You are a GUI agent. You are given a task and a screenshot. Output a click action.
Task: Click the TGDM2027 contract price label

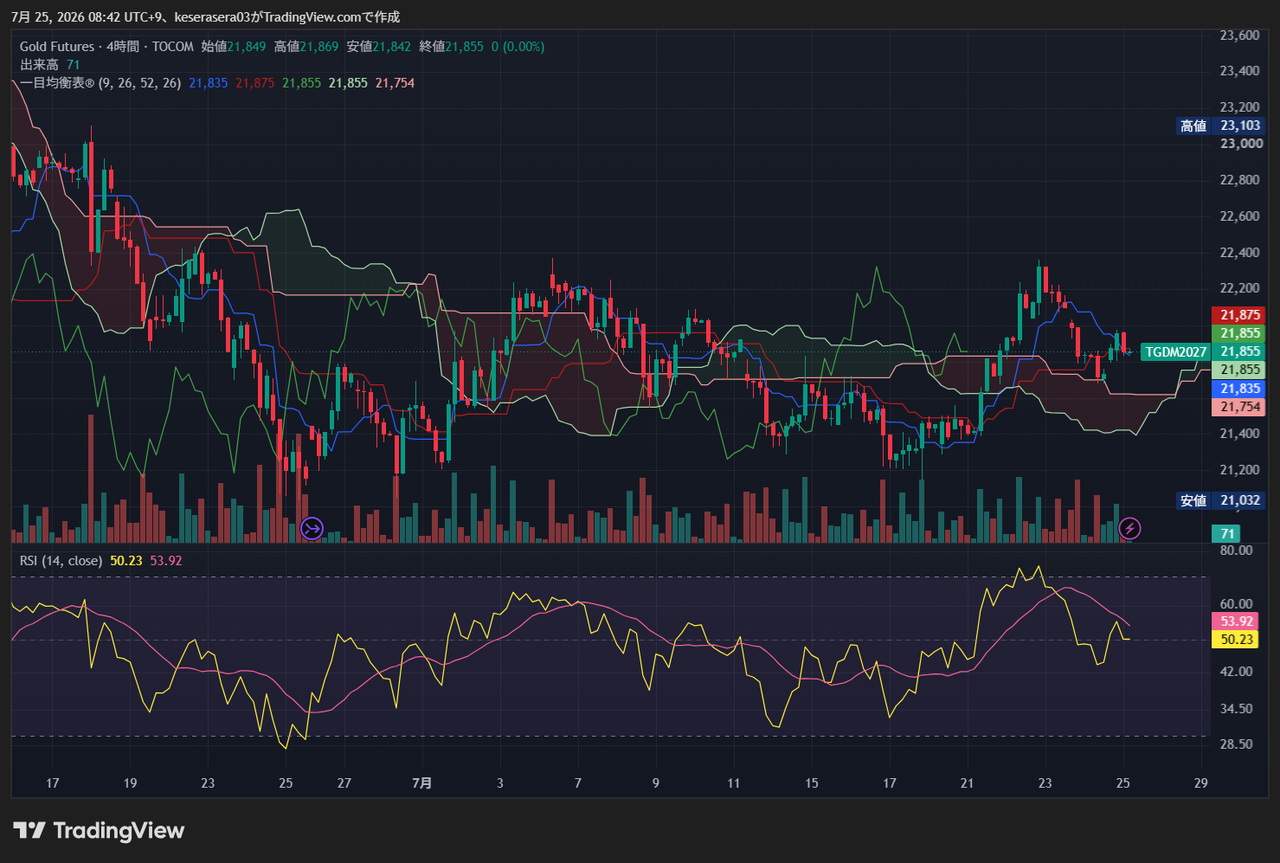[x=1175, y=352]
